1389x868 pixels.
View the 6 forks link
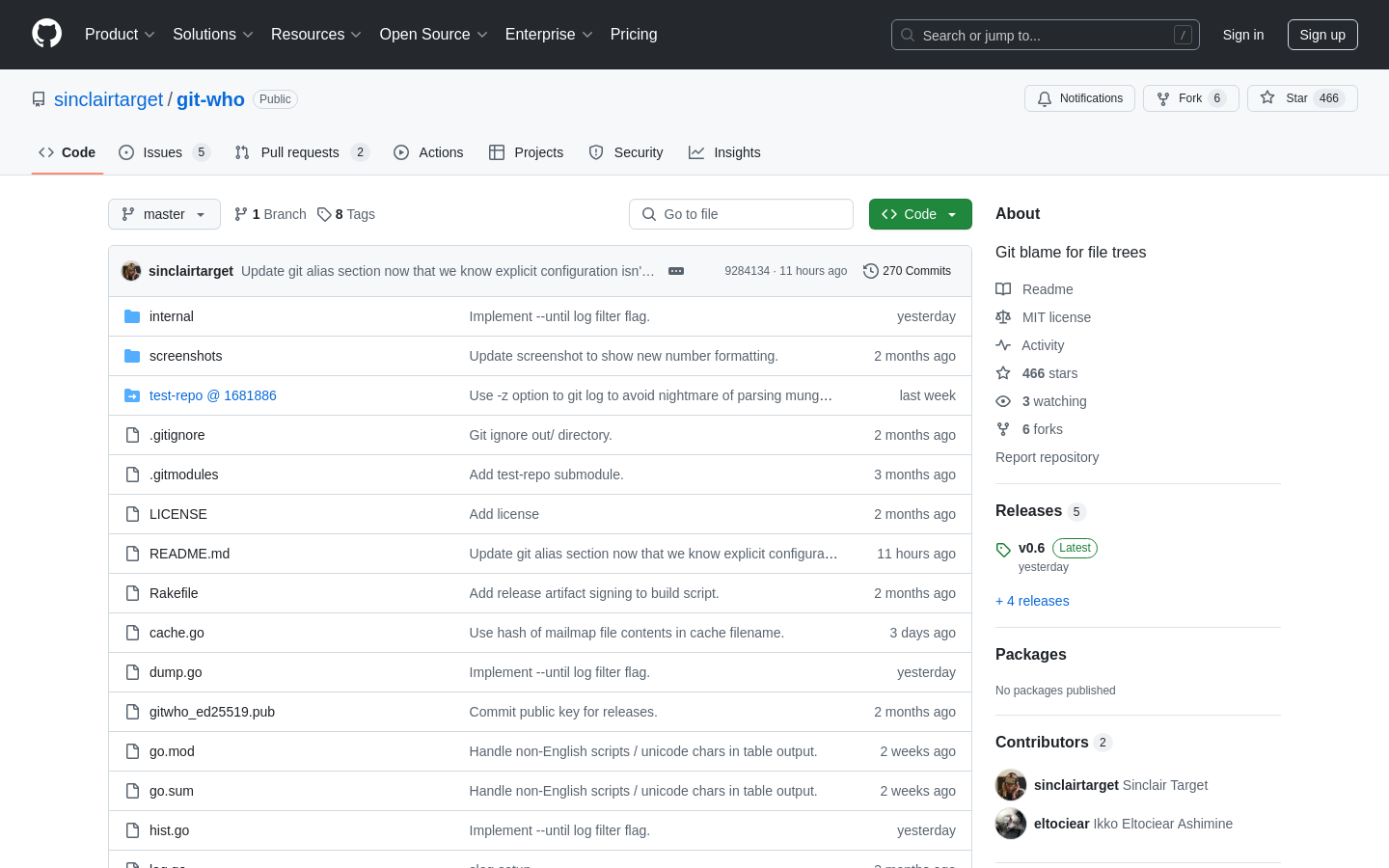click(1029, 429)
